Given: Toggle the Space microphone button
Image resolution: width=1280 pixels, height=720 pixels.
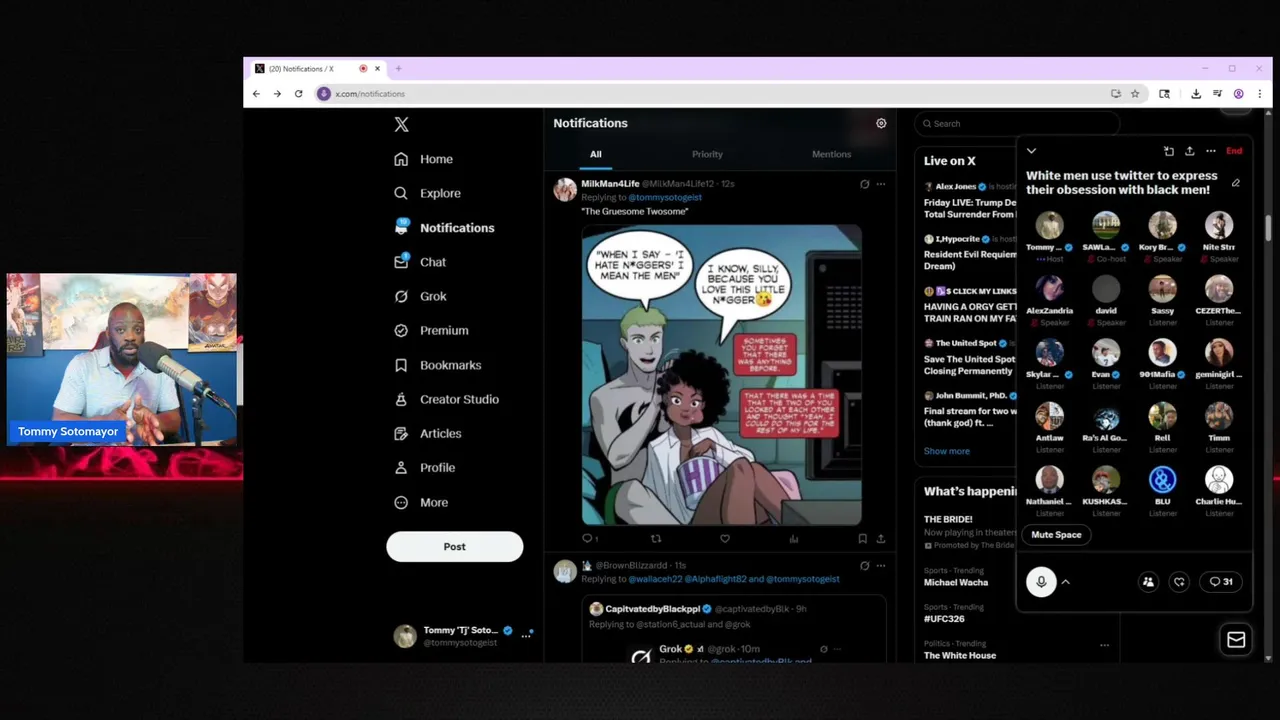Looking at the screenshot, I should (x=1041, y=582).
